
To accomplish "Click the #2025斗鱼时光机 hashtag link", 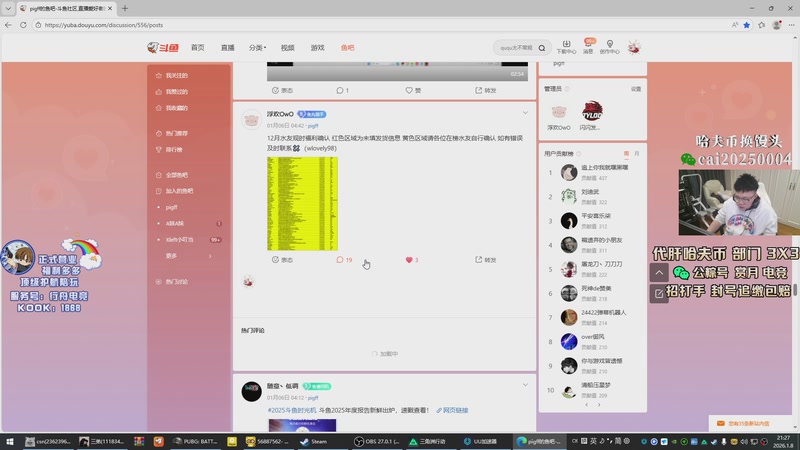I will (x=292, y=410).
